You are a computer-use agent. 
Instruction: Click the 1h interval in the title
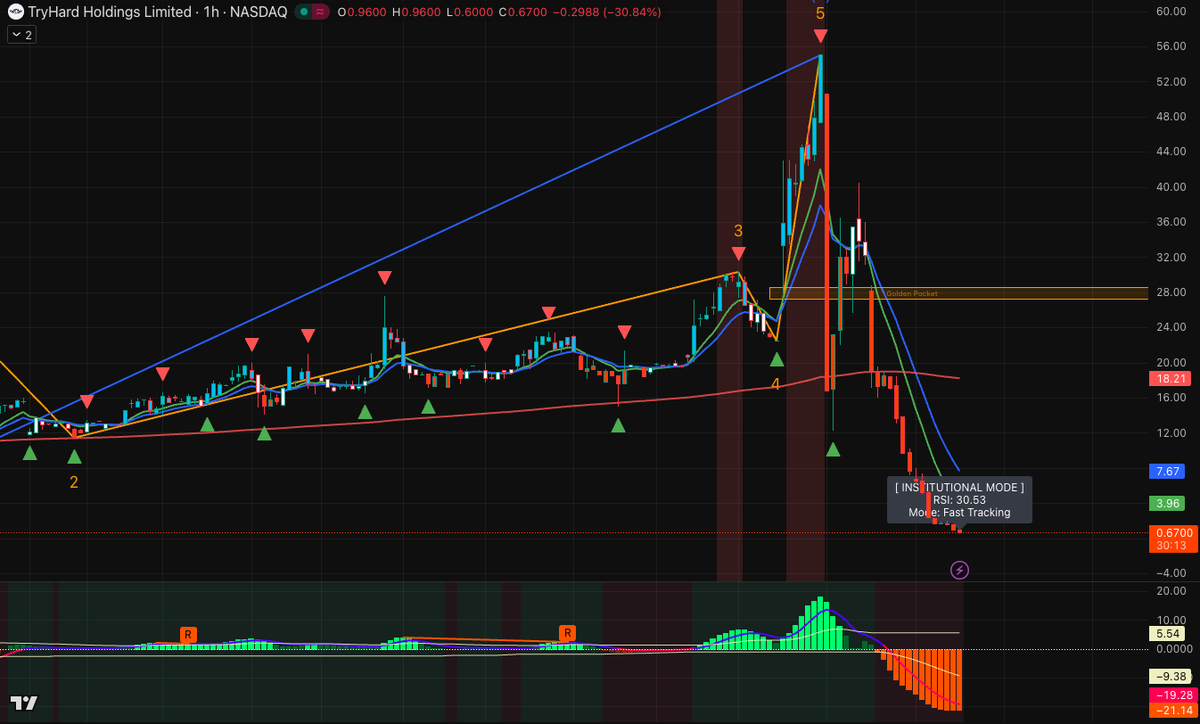pos(212,12)
